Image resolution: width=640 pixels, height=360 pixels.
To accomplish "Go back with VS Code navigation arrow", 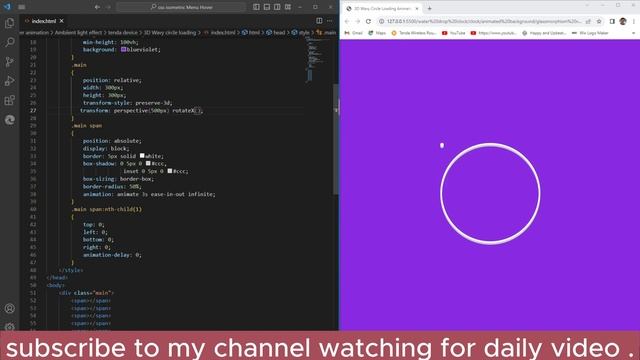I will [x=97, y=7].
